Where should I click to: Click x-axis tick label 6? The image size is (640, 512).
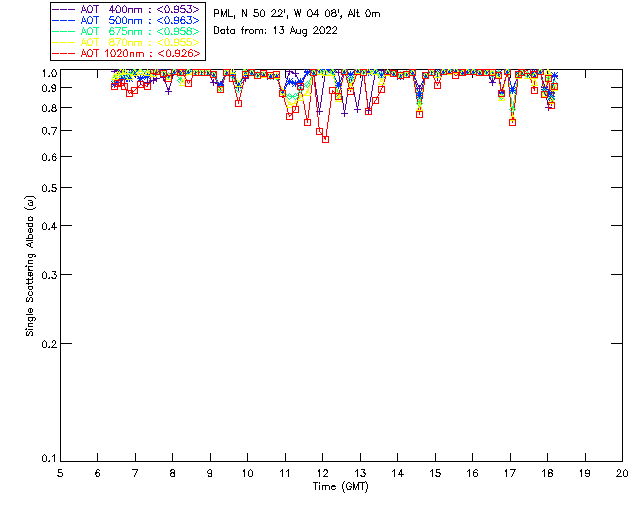tap(98, 473)
